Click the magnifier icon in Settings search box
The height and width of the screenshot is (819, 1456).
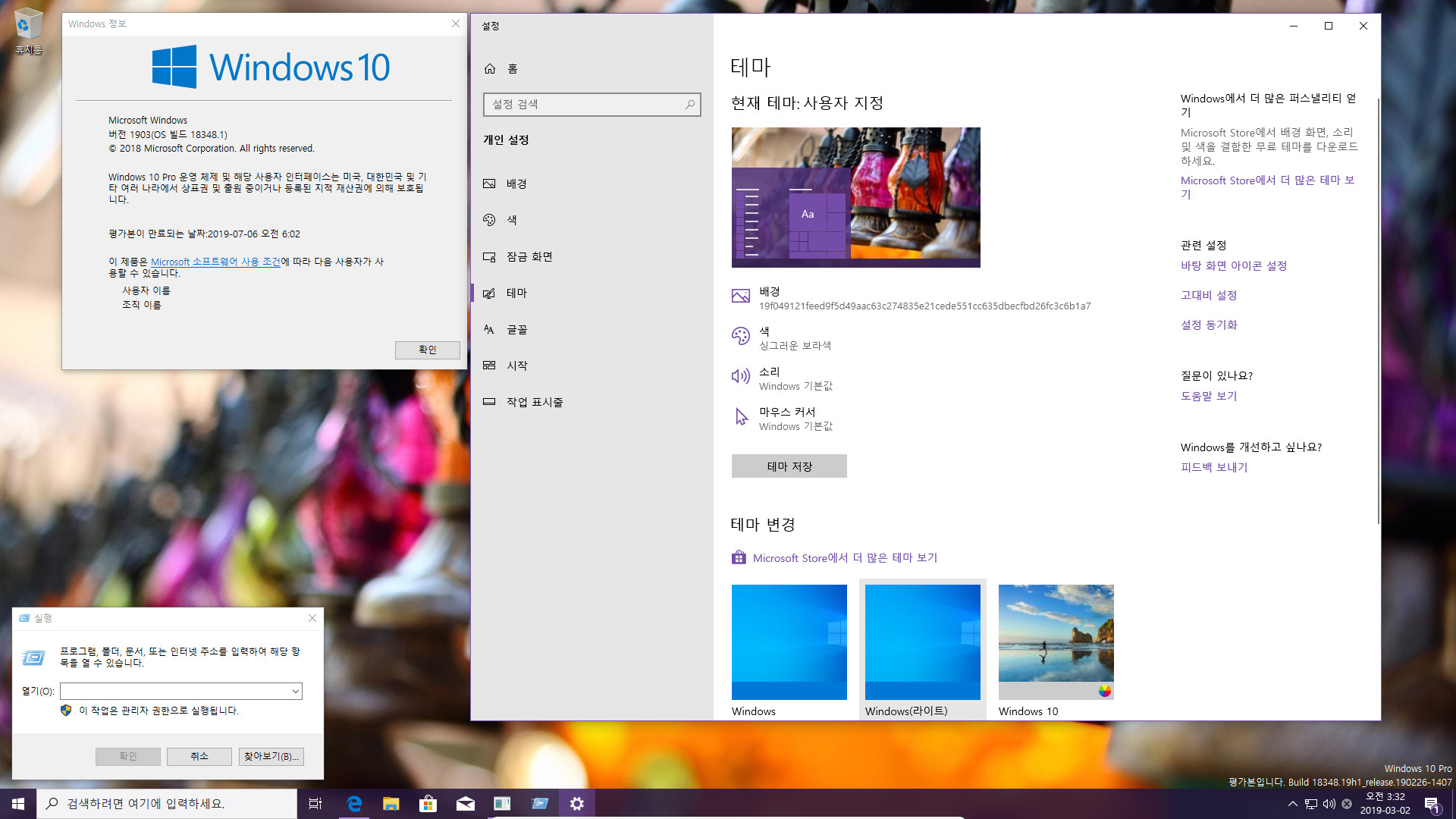[x=690, y=105]
